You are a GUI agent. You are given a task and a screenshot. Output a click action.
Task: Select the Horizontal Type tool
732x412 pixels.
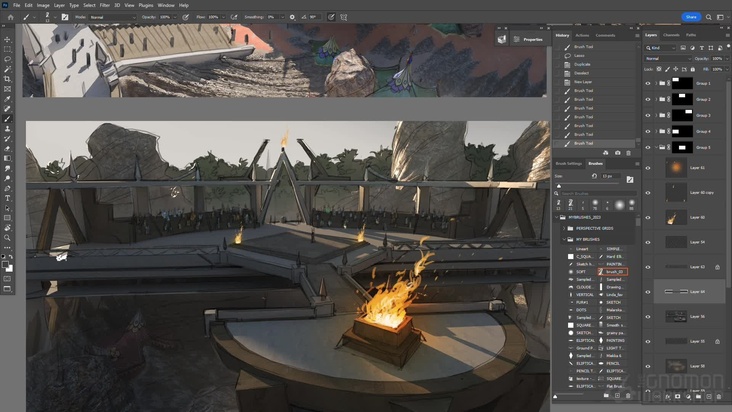point(7,198)
